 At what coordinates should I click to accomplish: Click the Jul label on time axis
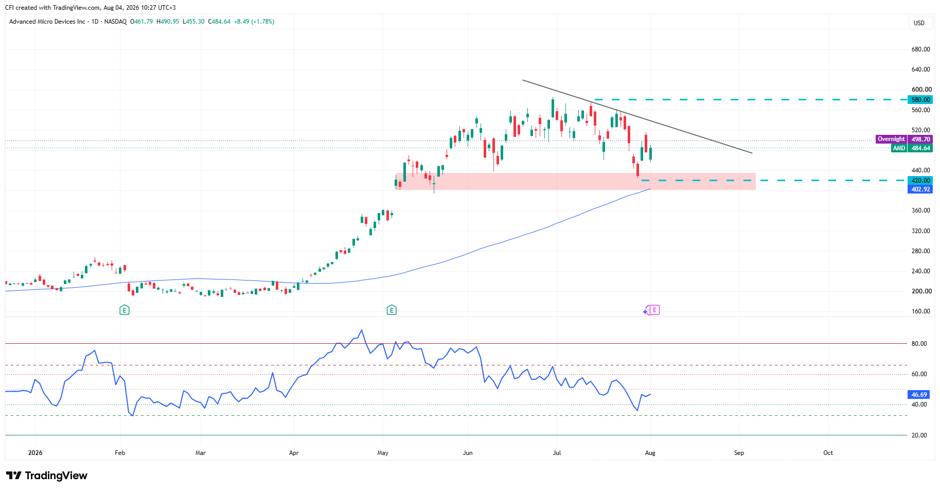pyautogui.click(x=557, y=453)
